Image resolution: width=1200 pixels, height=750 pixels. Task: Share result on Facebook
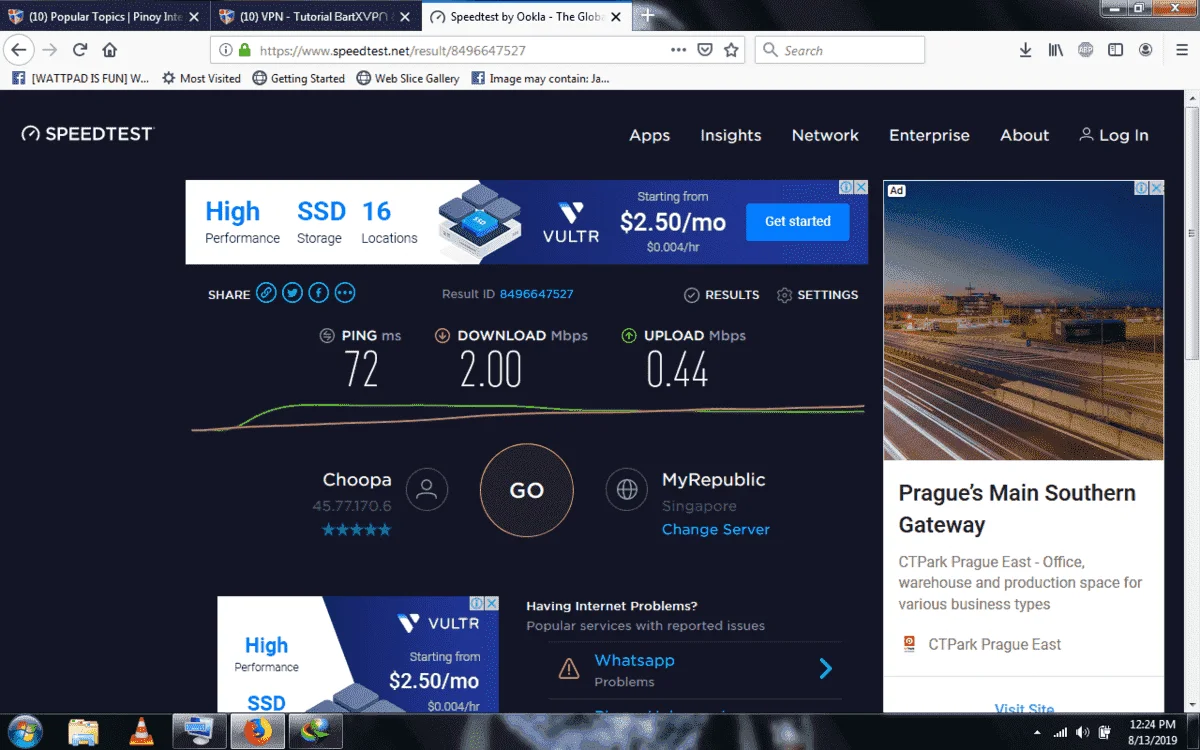pos(318,293)
